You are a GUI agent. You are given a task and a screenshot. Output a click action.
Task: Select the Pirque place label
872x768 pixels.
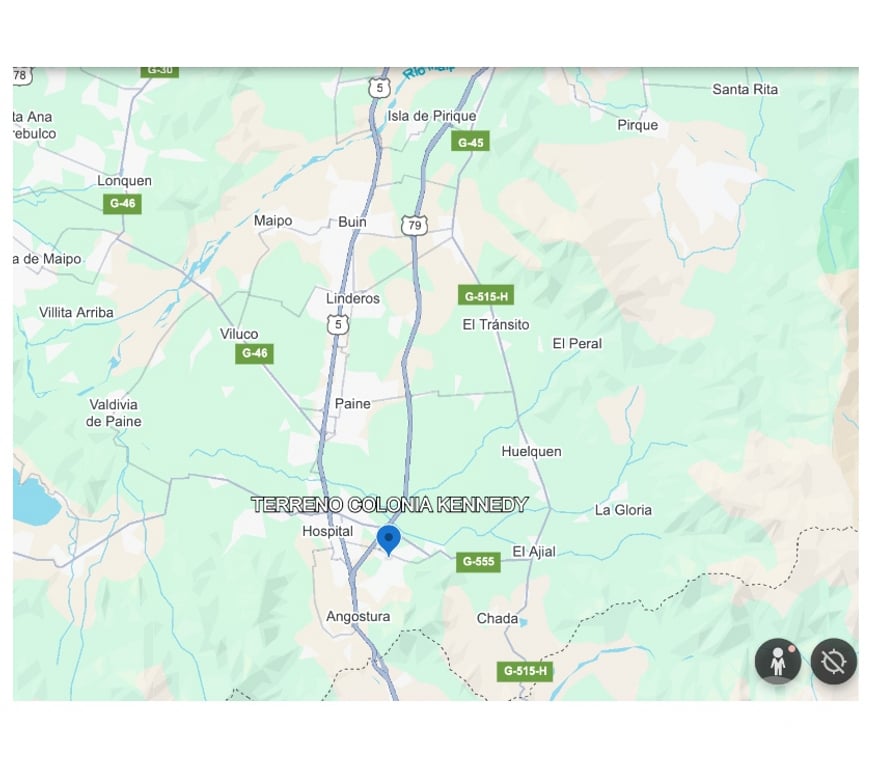[x=637, y=125]
